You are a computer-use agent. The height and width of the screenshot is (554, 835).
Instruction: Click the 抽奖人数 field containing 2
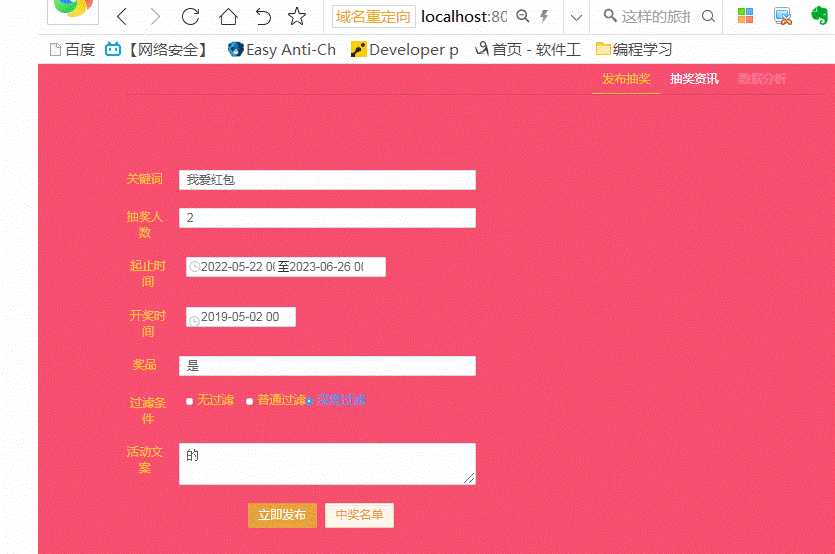(x=328, y=218)
